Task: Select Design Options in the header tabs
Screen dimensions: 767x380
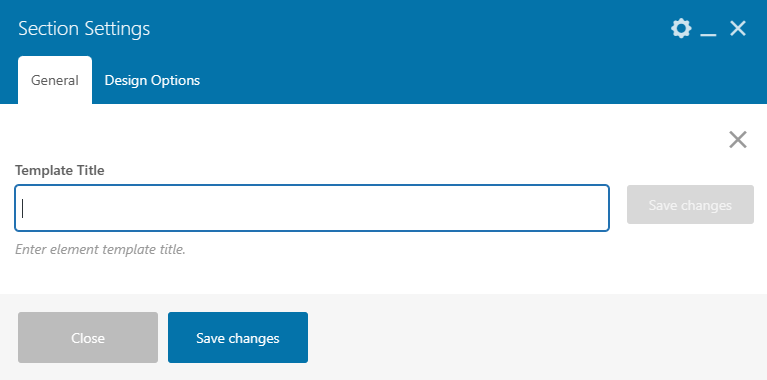Action: click(152, 80)
